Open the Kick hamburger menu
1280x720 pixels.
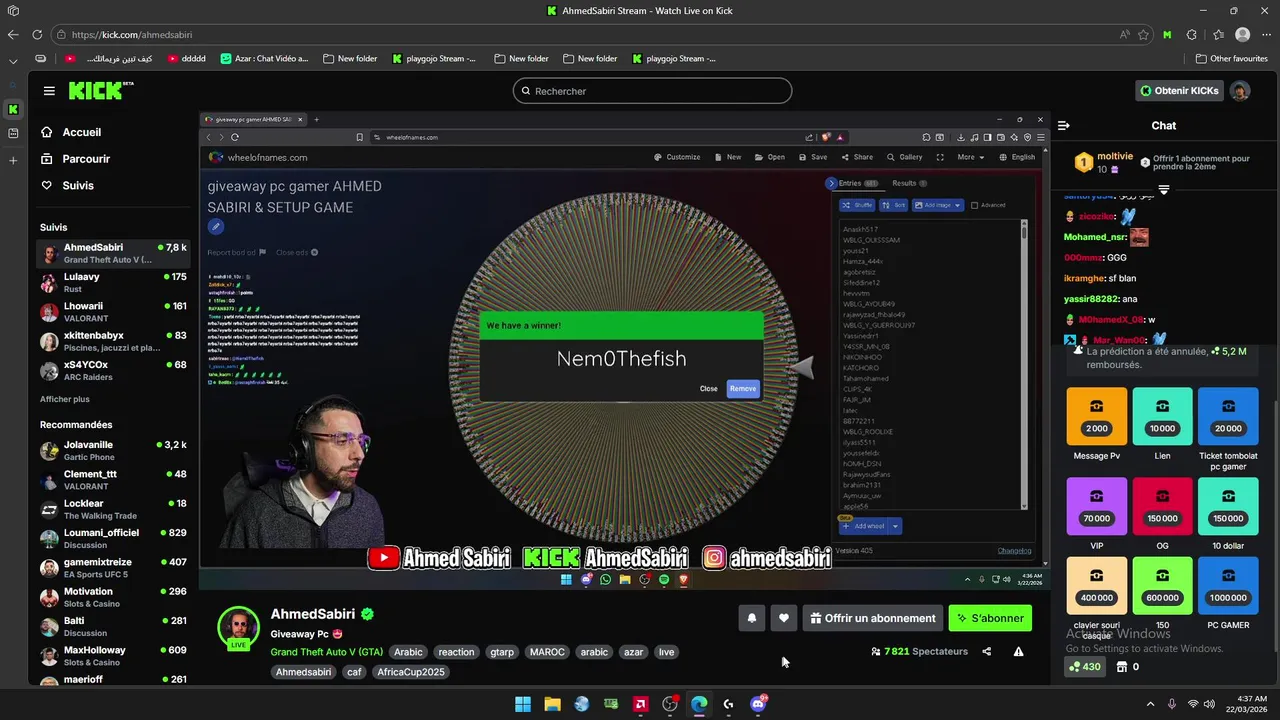[x=49, y=91]
